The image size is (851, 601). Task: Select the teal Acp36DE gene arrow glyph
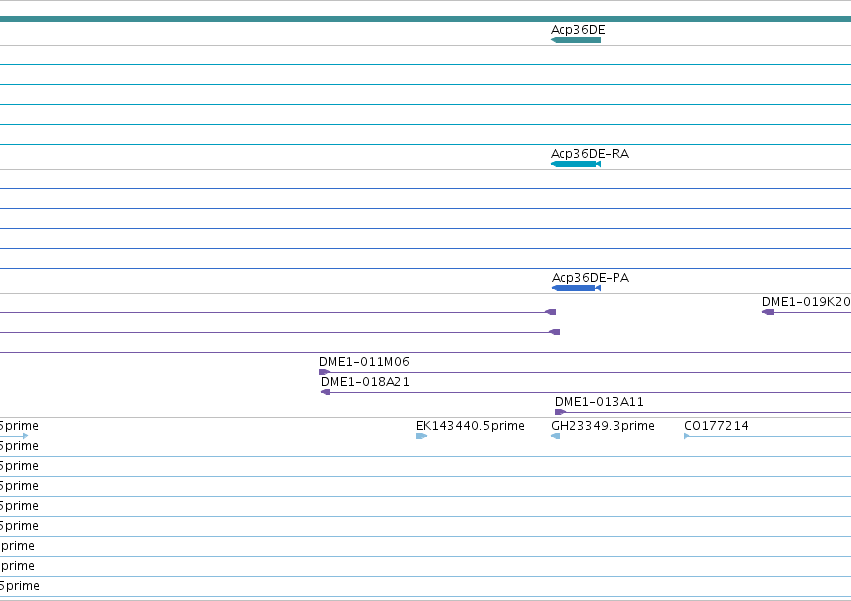[x=576, y=40]
